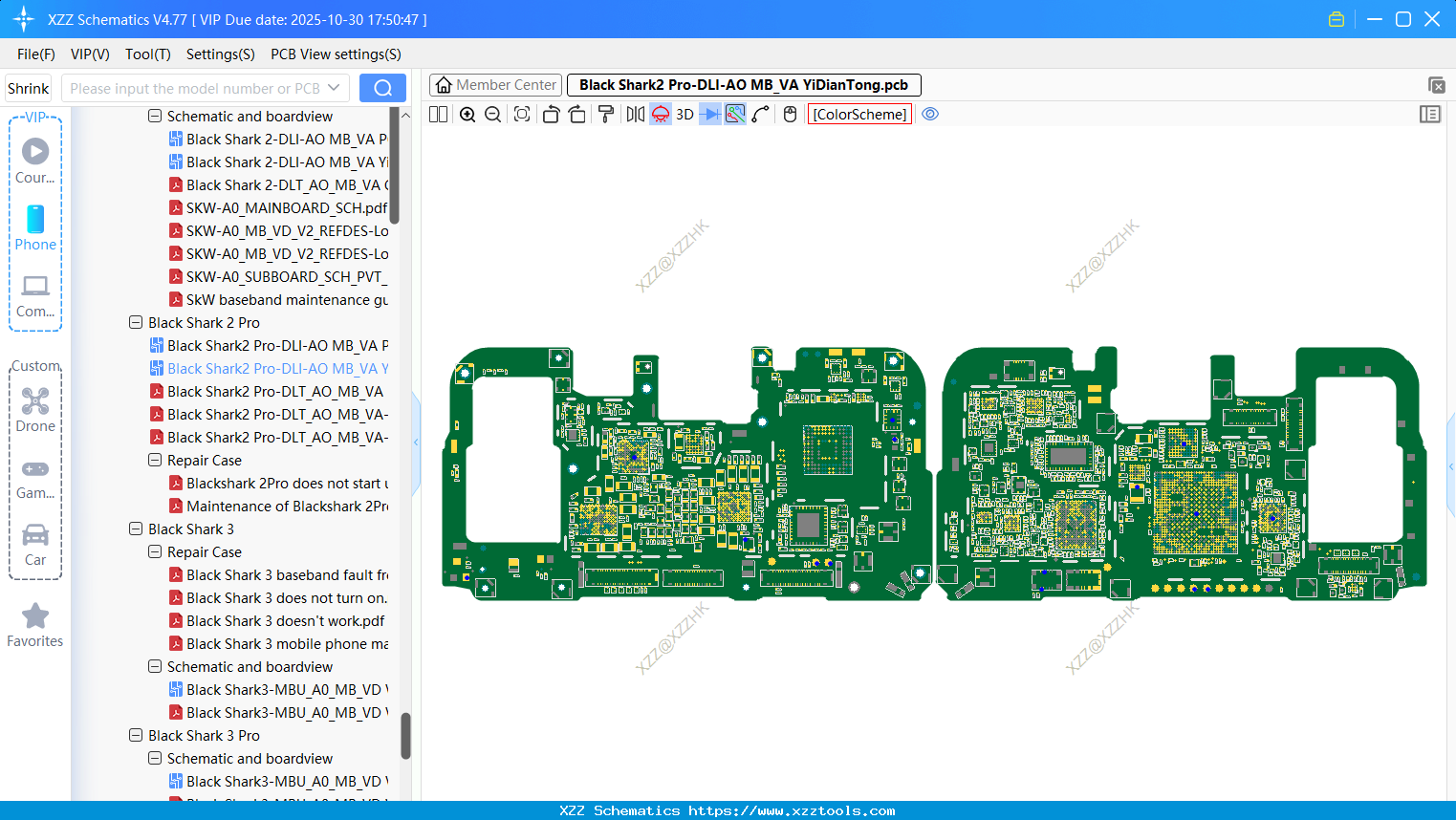Open the Tool(T) menu
Viewport: 1456px width, 820px height.
[x=147, y=54]
